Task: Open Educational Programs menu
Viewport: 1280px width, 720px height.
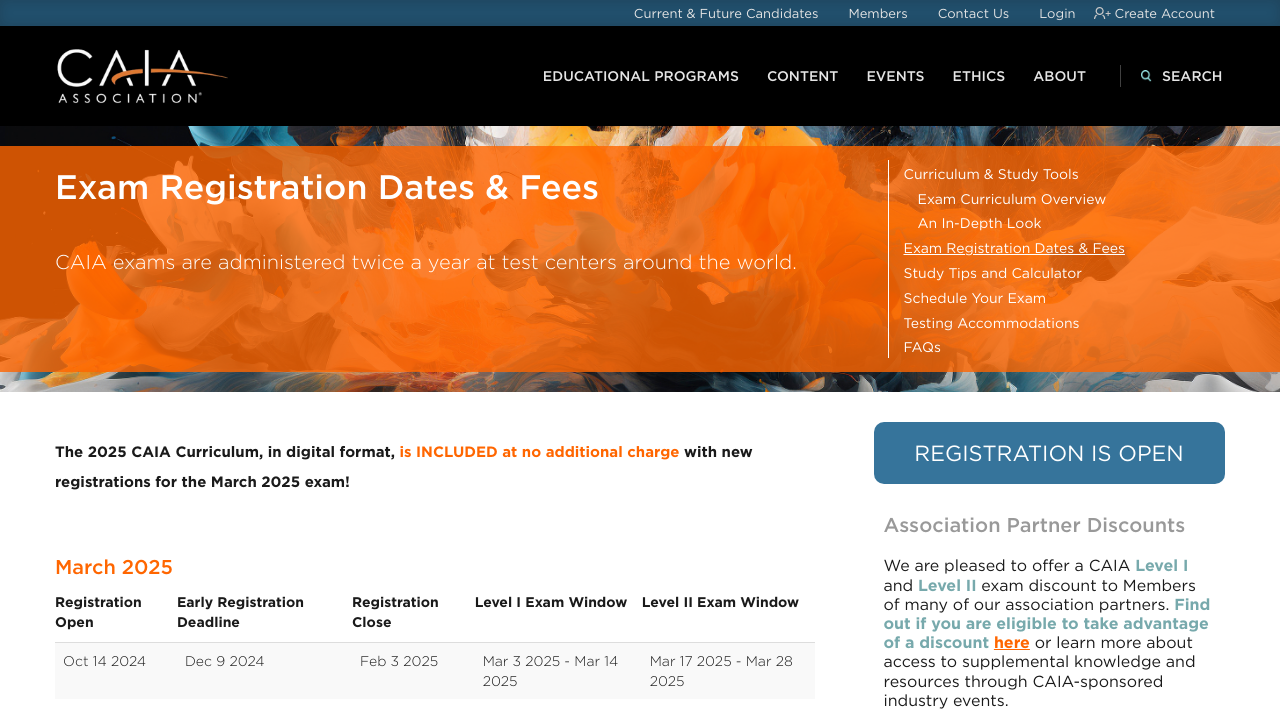Action: coord(641,76)
